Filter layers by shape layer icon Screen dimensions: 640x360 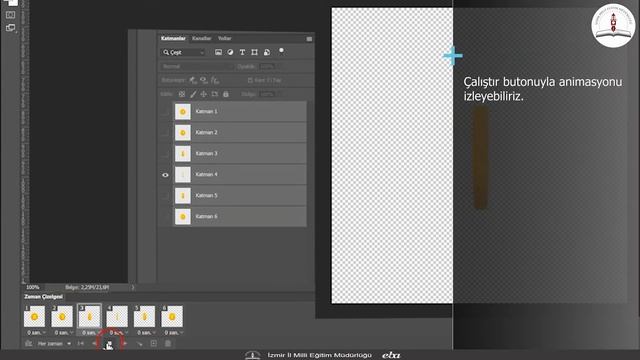(x=254, y=52)
